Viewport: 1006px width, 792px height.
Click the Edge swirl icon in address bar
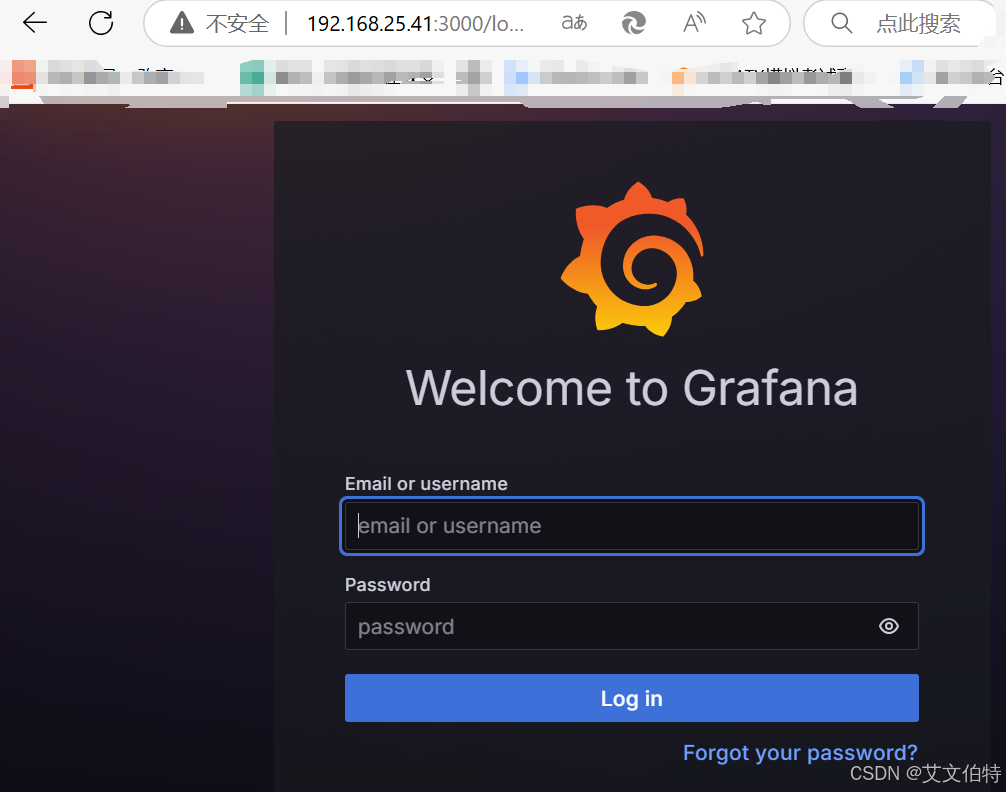coord(634,24)
